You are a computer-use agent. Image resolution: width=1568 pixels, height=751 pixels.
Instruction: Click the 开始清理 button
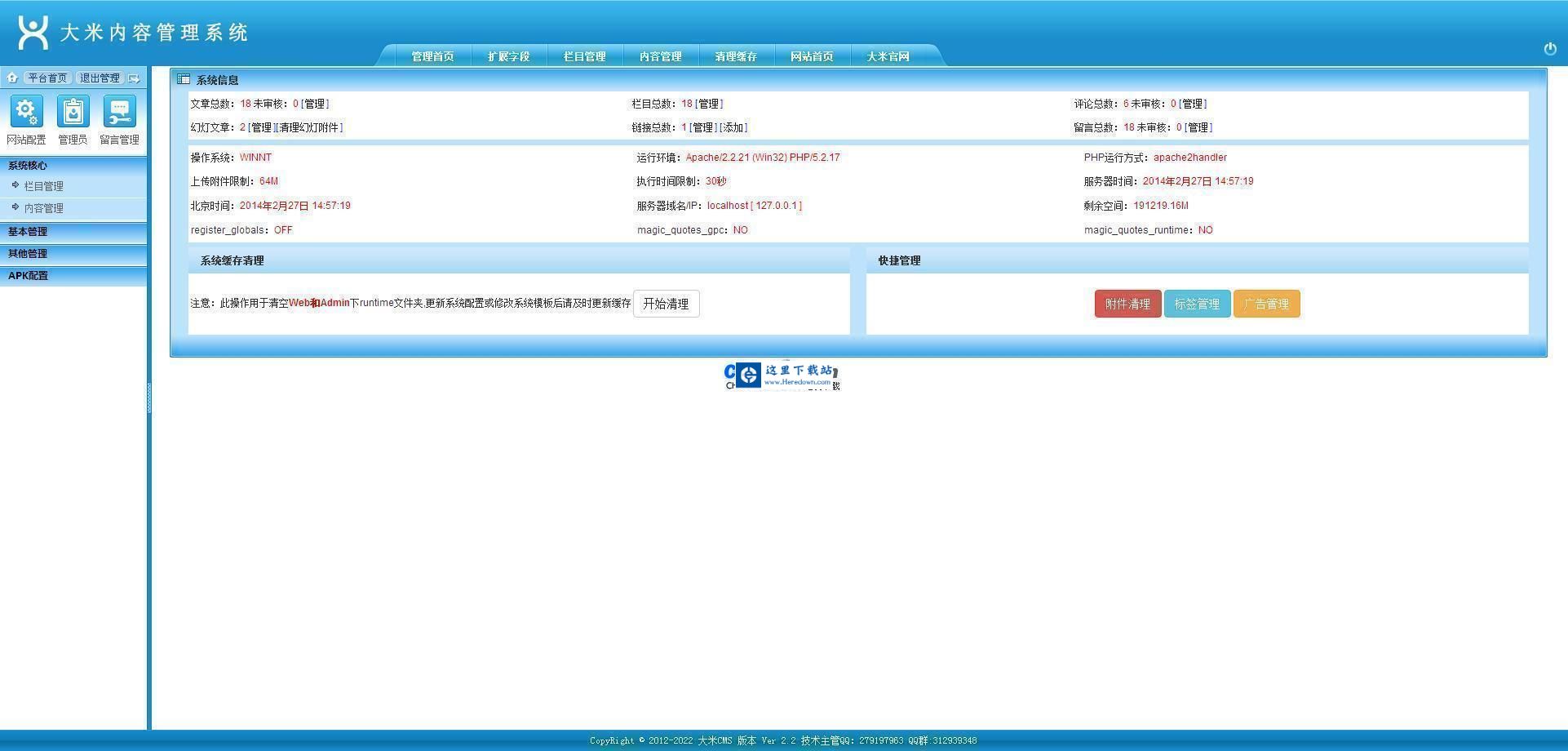(x=666, y=303)
